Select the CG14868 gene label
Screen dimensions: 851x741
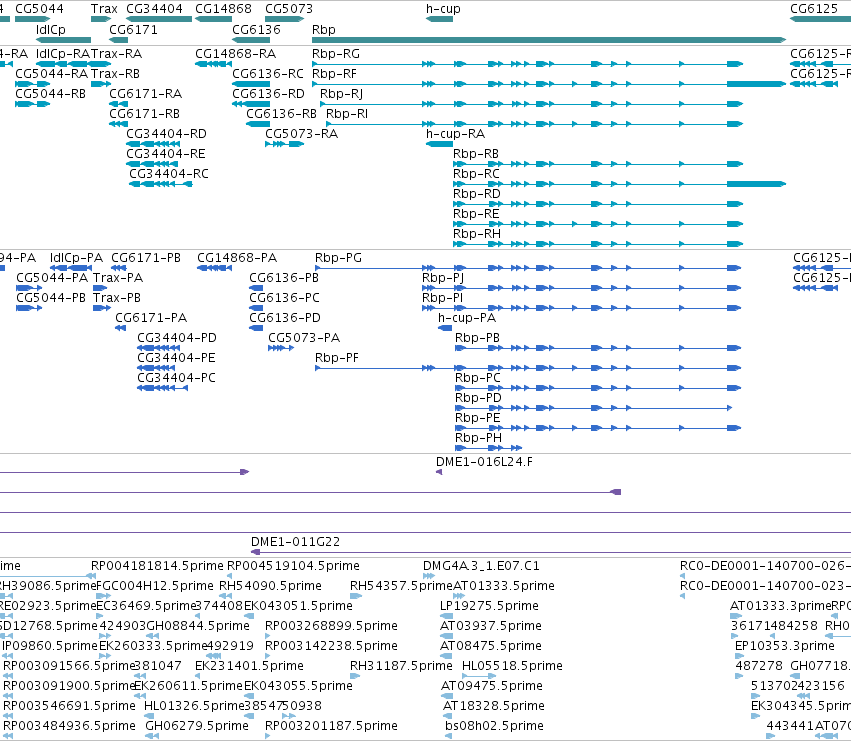[x=223, y=9]
